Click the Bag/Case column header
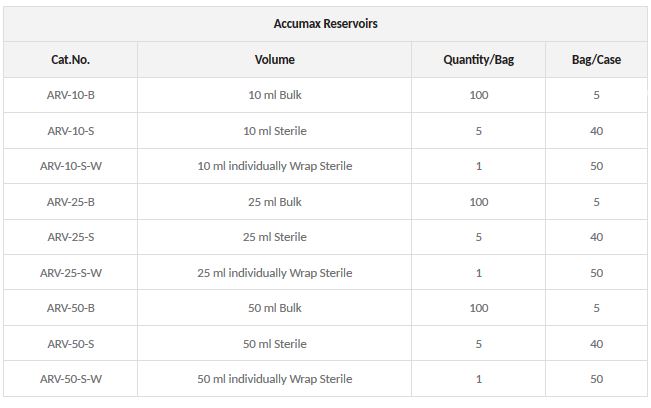651x408 pixels. [x=596, y=60]
